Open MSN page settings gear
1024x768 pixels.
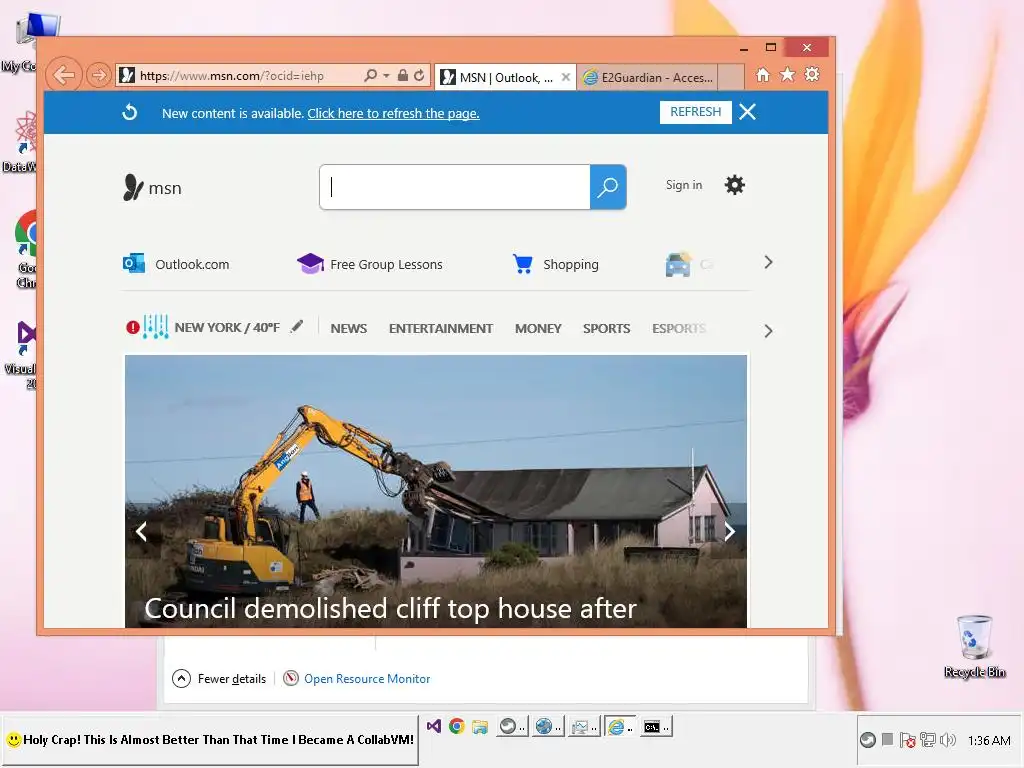point(735,185)
